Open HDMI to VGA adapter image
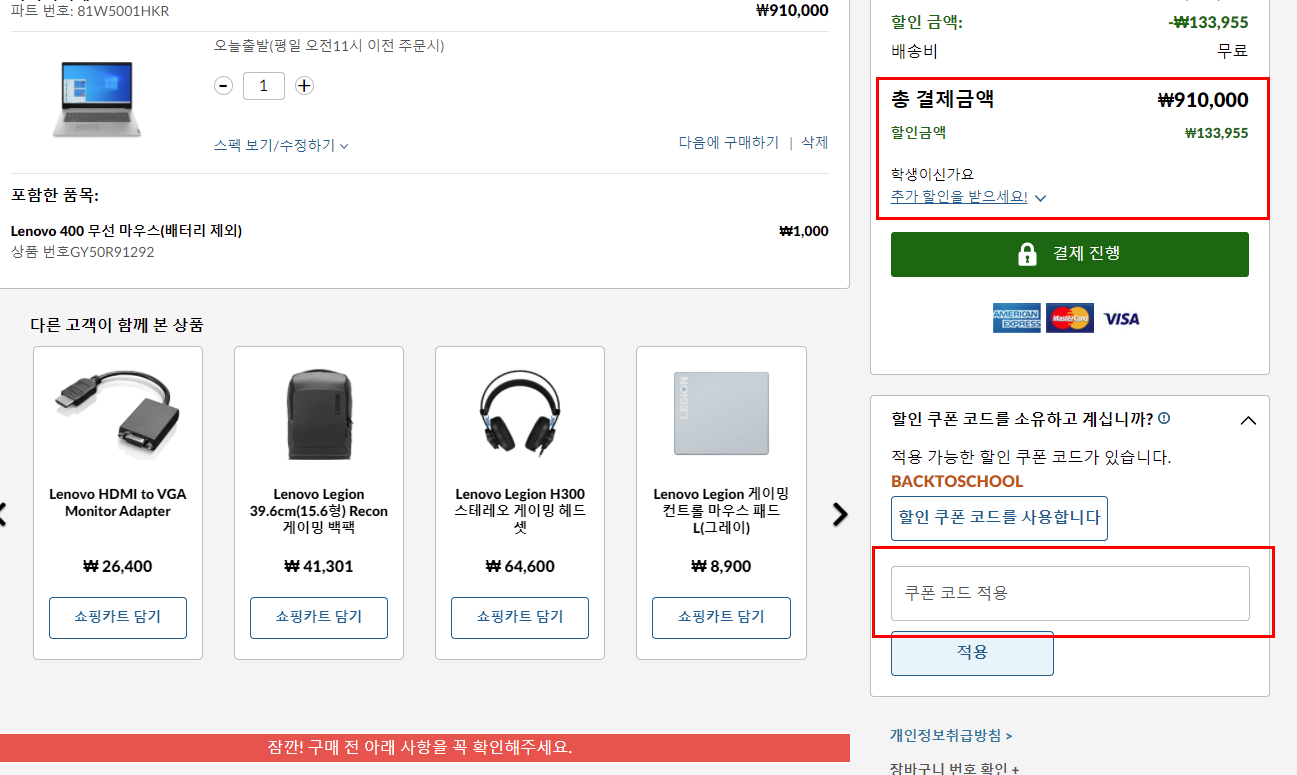The width and height of the screenshot is (1297, 775). pos(118,414)
